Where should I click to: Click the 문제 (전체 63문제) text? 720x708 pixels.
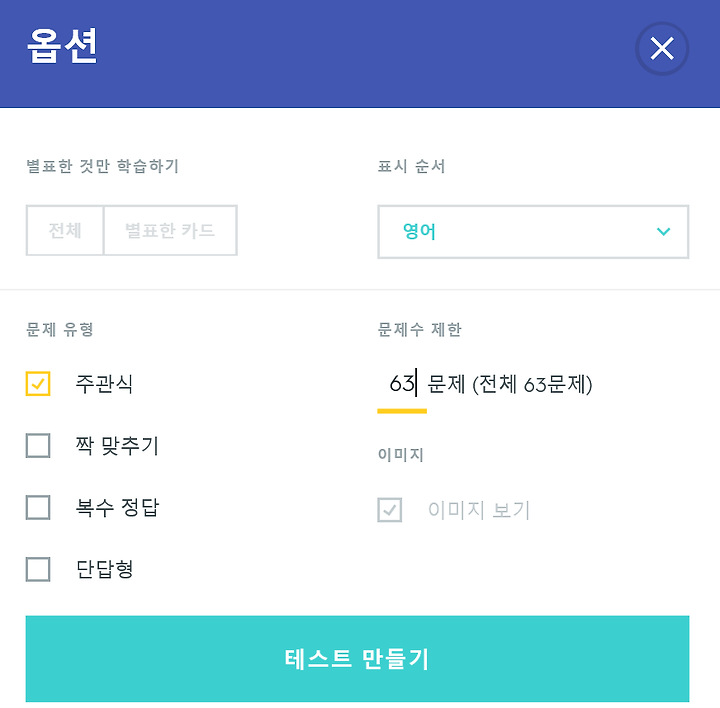coord(510,384)
